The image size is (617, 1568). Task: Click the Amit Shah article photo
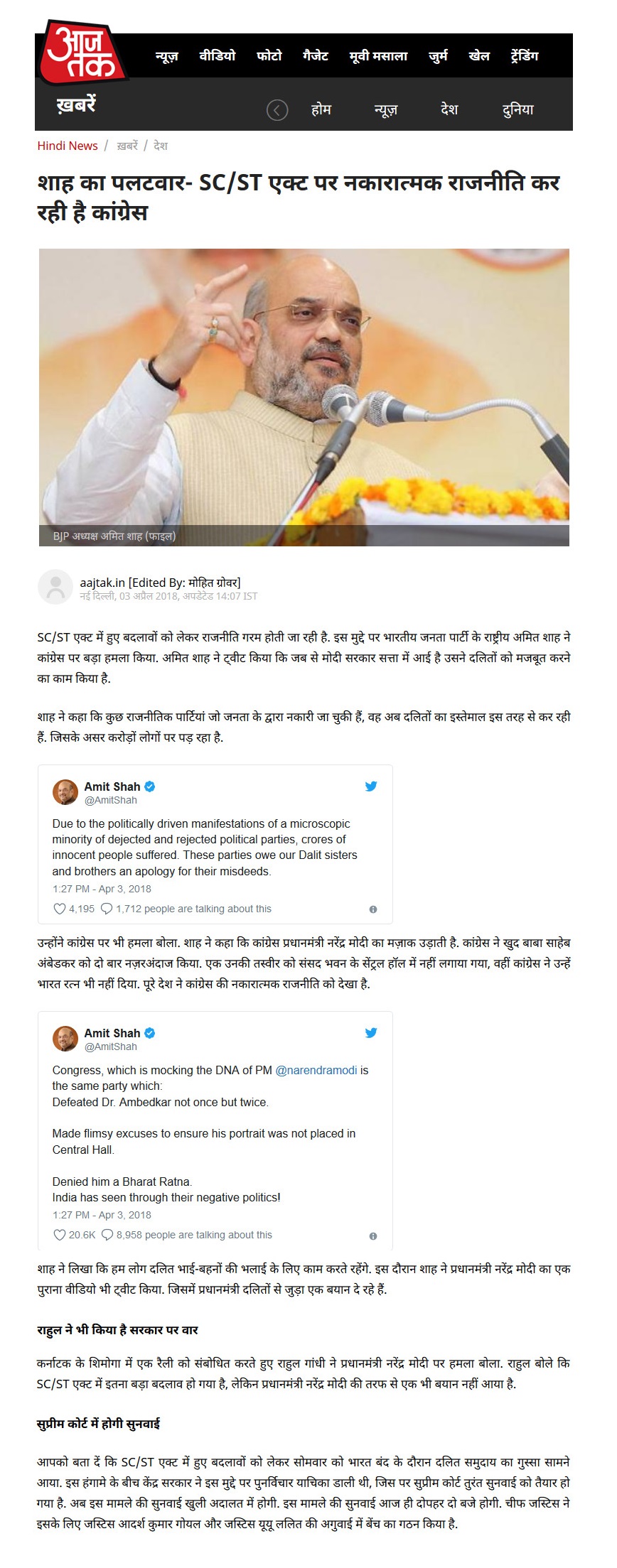(x=304, y=397)
